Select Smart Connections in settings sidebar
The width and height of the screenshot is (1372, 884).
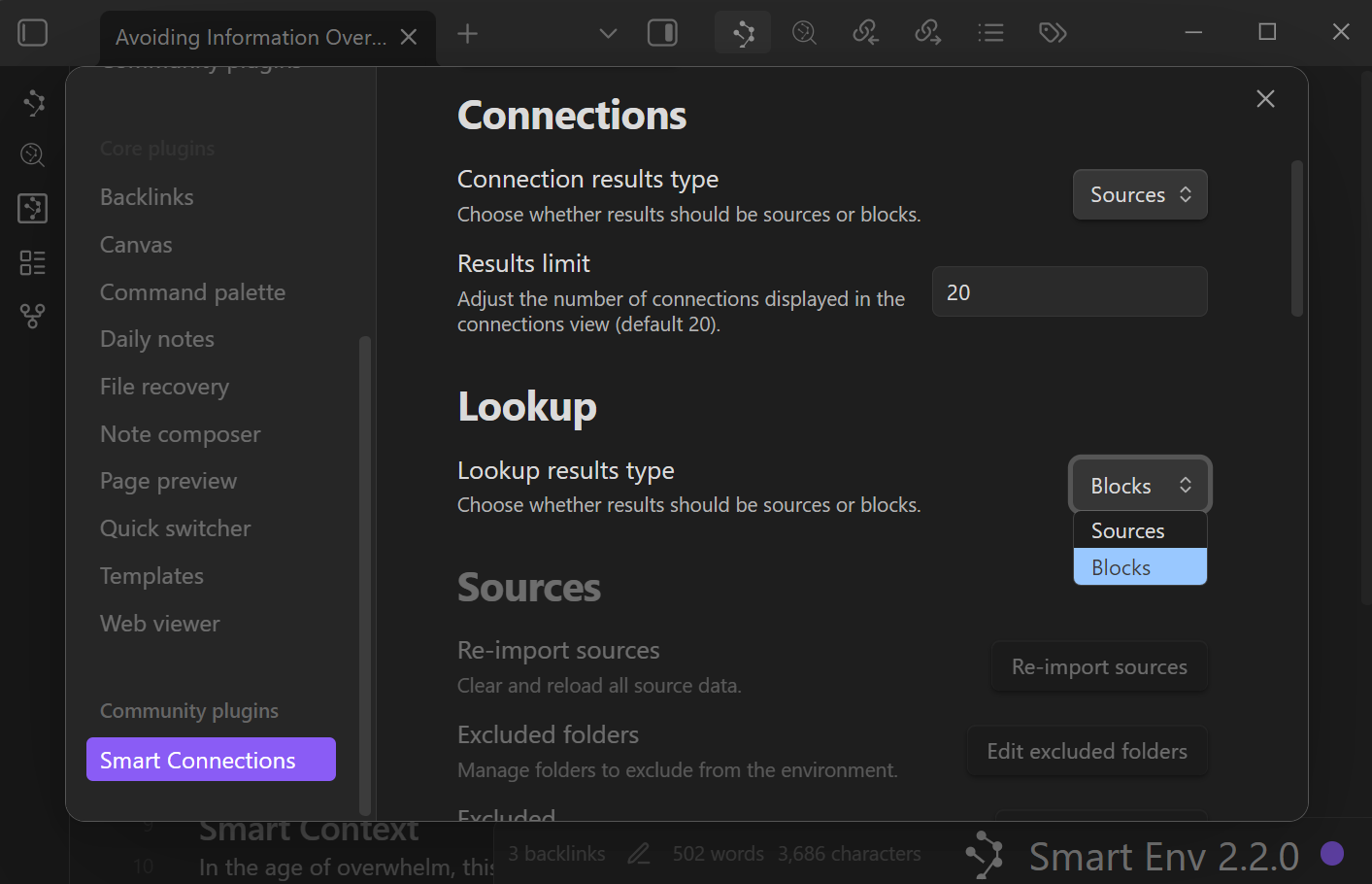tap(211, 760)
